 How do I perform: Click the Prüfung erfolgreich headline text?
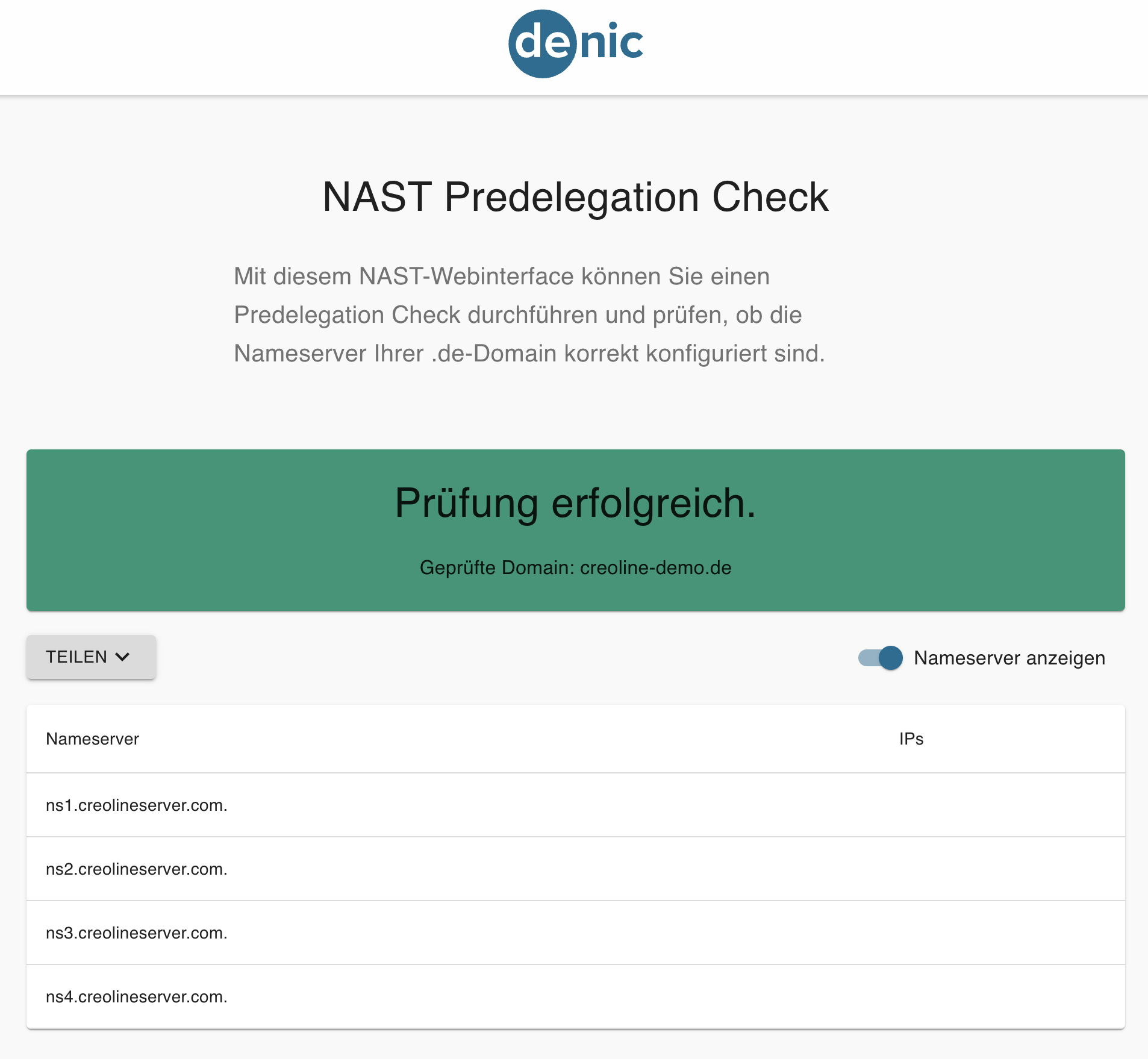coord(575,503)
